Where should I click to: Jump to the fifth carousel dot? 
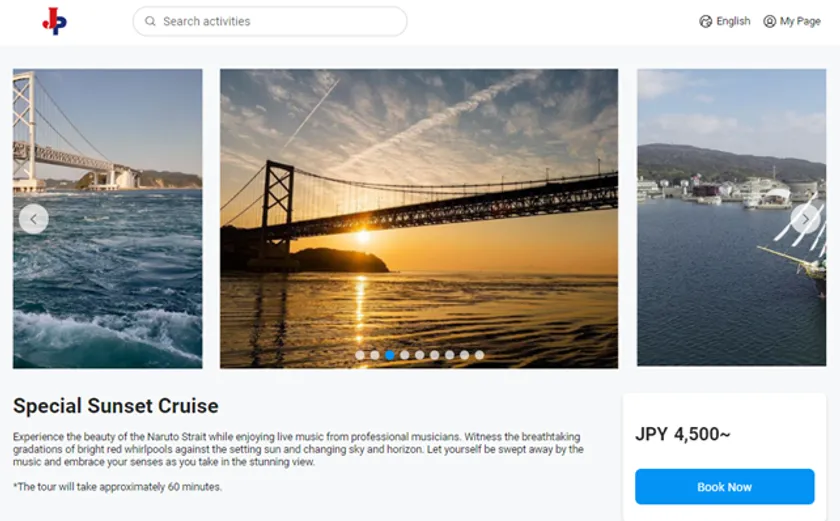point(420,355)
